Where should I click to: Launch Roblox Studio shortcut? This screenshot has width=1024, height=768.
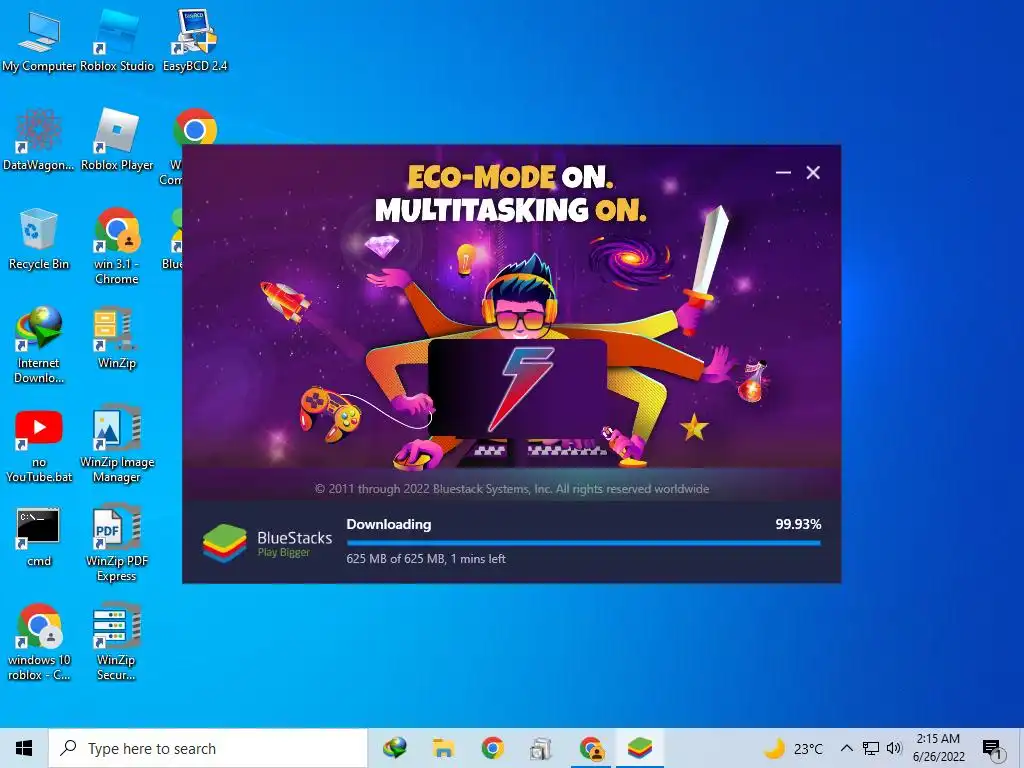[x=117, y=41]
